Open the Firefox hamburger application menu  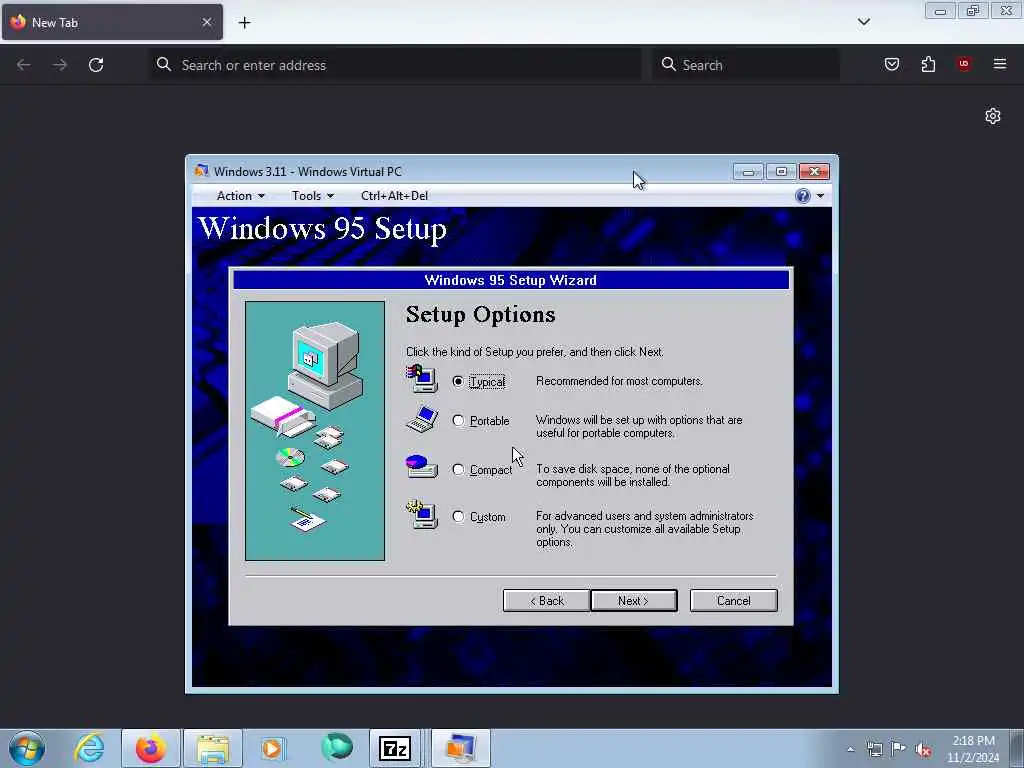pyautogui.click(x=1000, y=64)
